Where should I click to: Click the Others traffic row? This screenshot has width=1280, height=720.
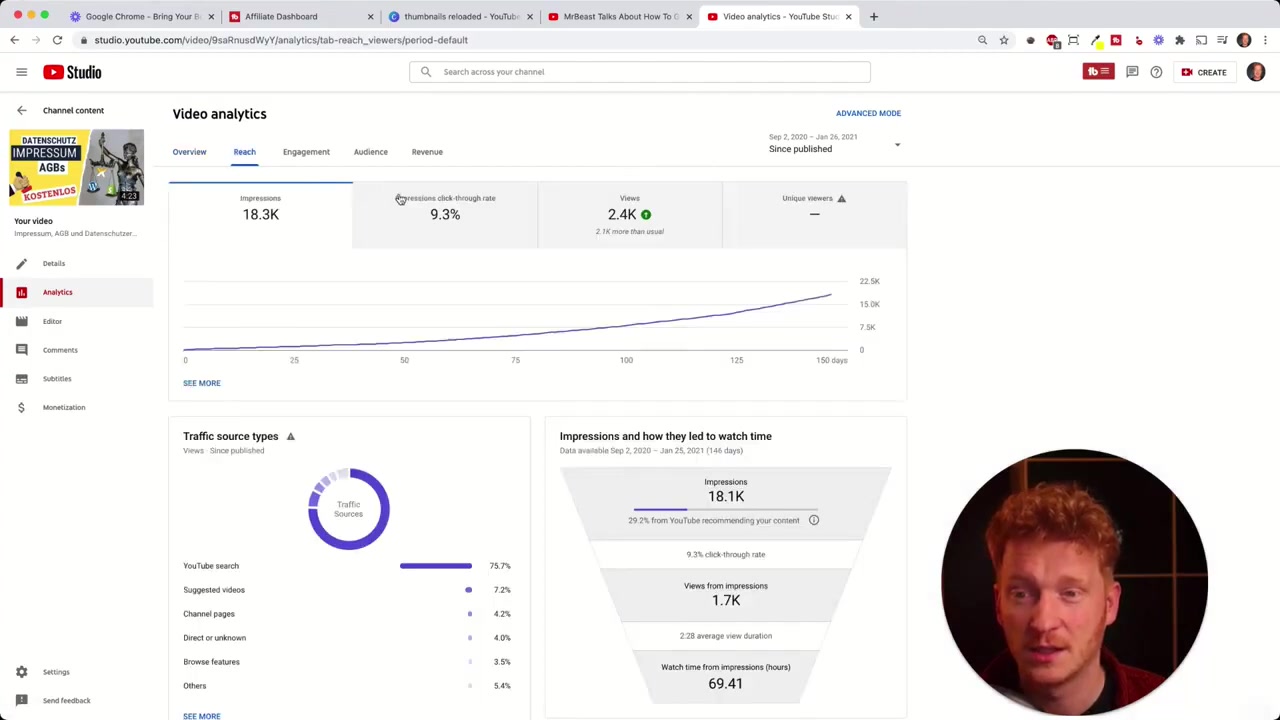(x=347, y=686)
